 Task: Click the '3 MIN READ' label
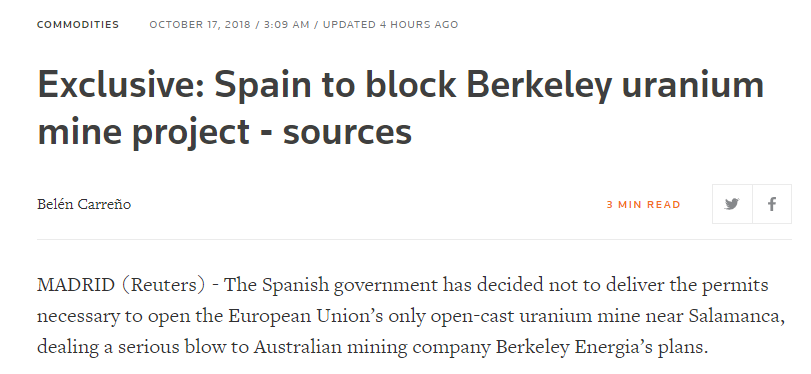pyautogui.click(x=643, y=205)
